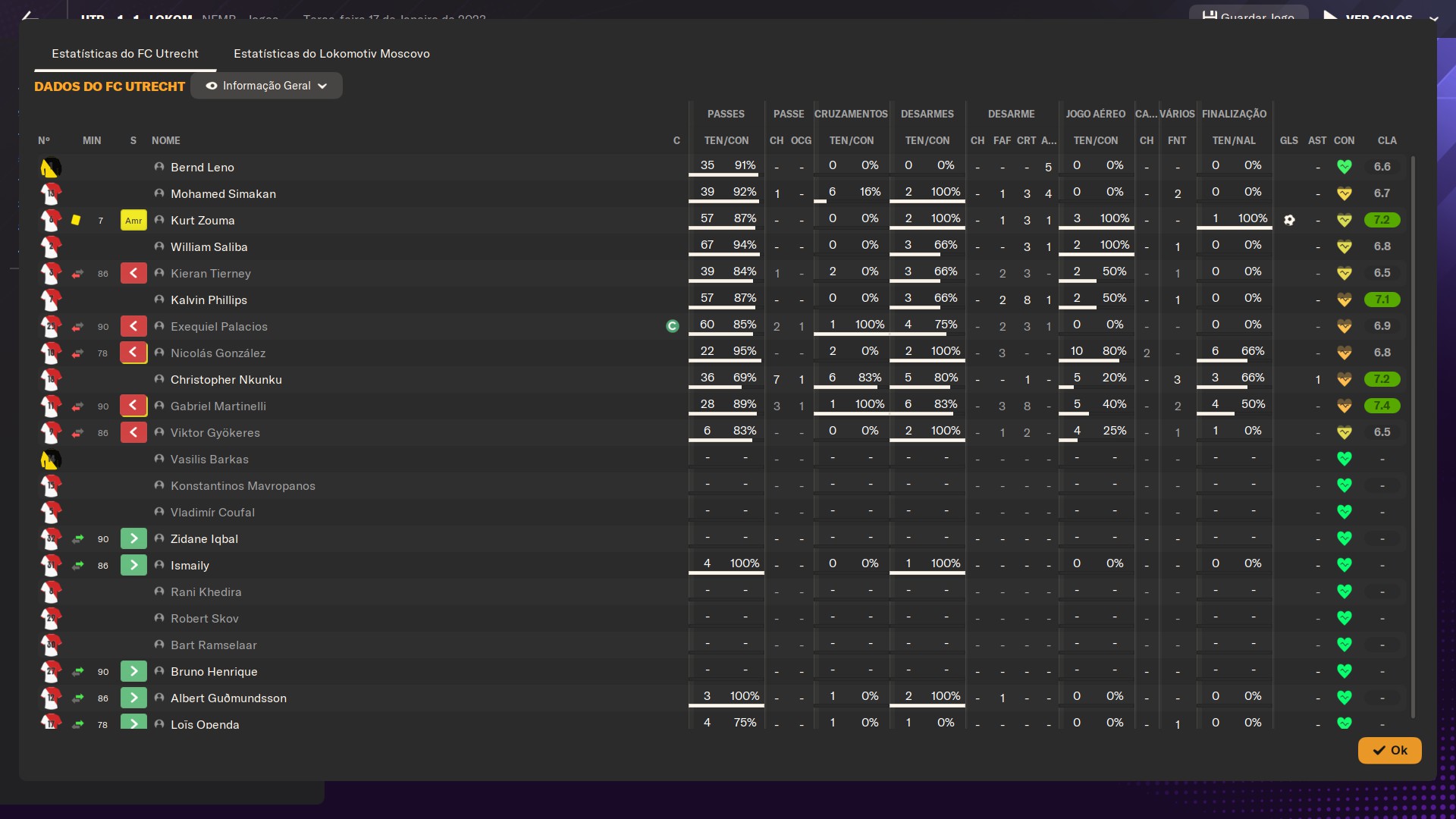
Task: Click Bruno Henrique's substituted-on green arrow
Action: pyautogui.click(x=133, y=671)
